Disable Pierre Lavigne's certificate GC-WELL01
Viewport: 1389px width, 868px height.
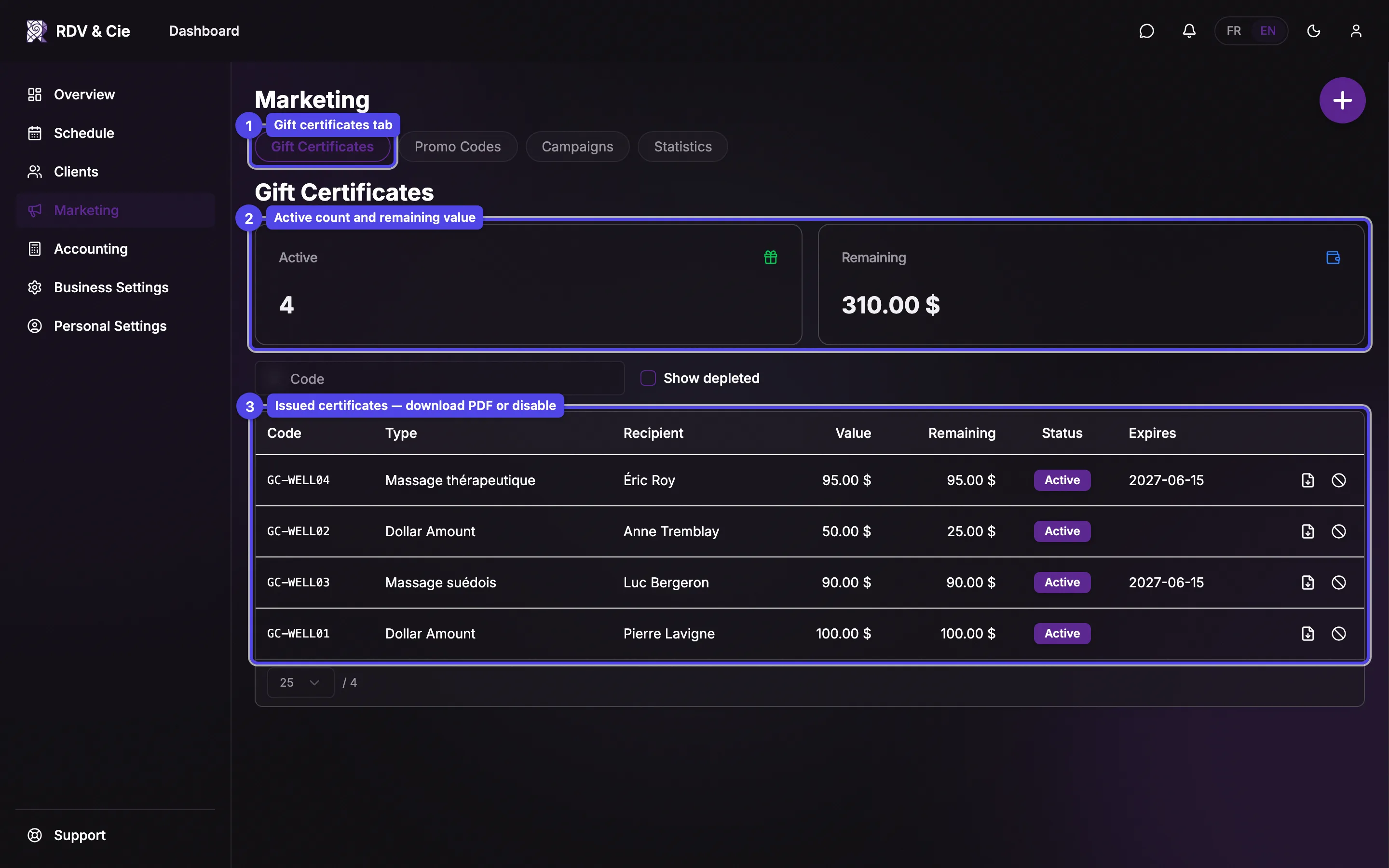tap(1338, 633)
